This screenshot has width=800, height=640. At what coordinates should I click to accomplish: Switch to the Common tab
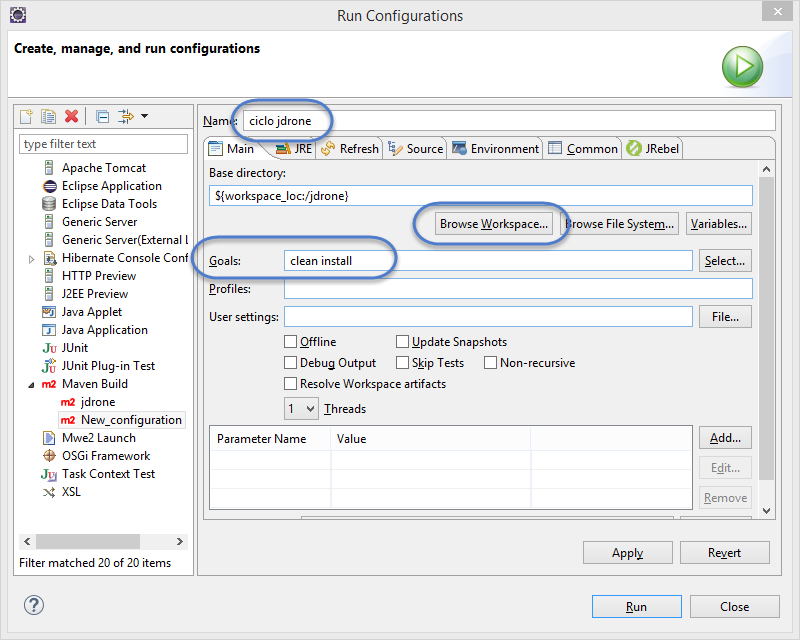(582, 149)
